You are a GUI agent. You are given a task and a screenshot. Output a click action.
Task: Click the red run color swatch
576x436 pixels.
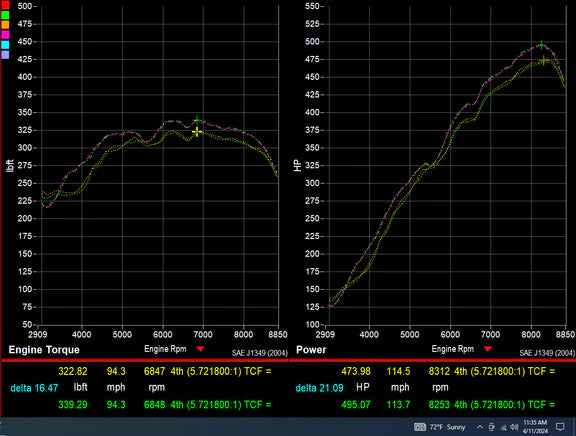tap(5, 5)
